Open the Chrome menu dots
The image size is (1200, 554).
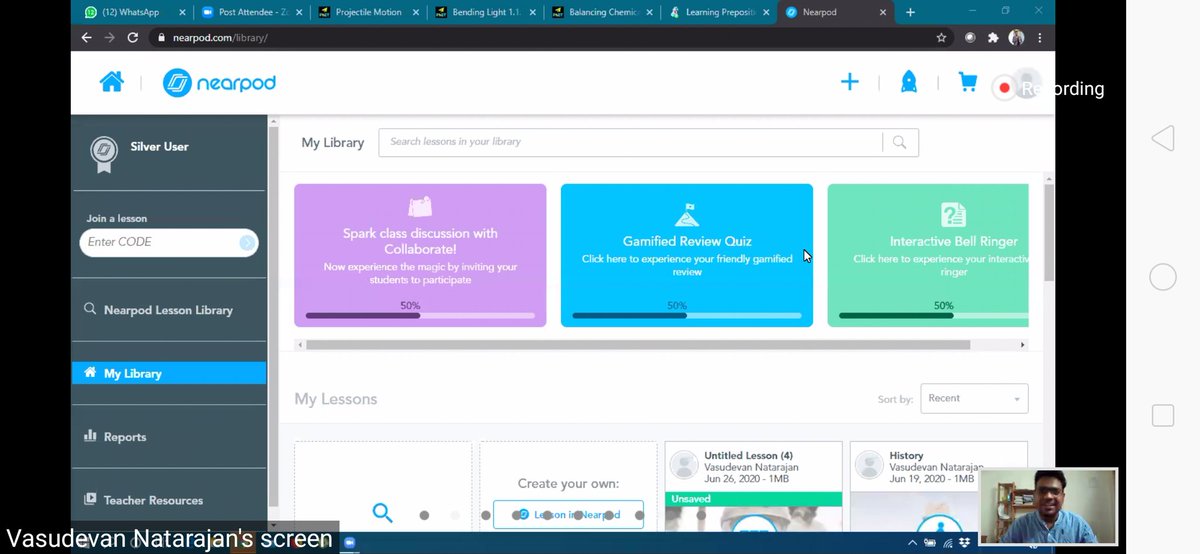click(x=1039, y=37)
